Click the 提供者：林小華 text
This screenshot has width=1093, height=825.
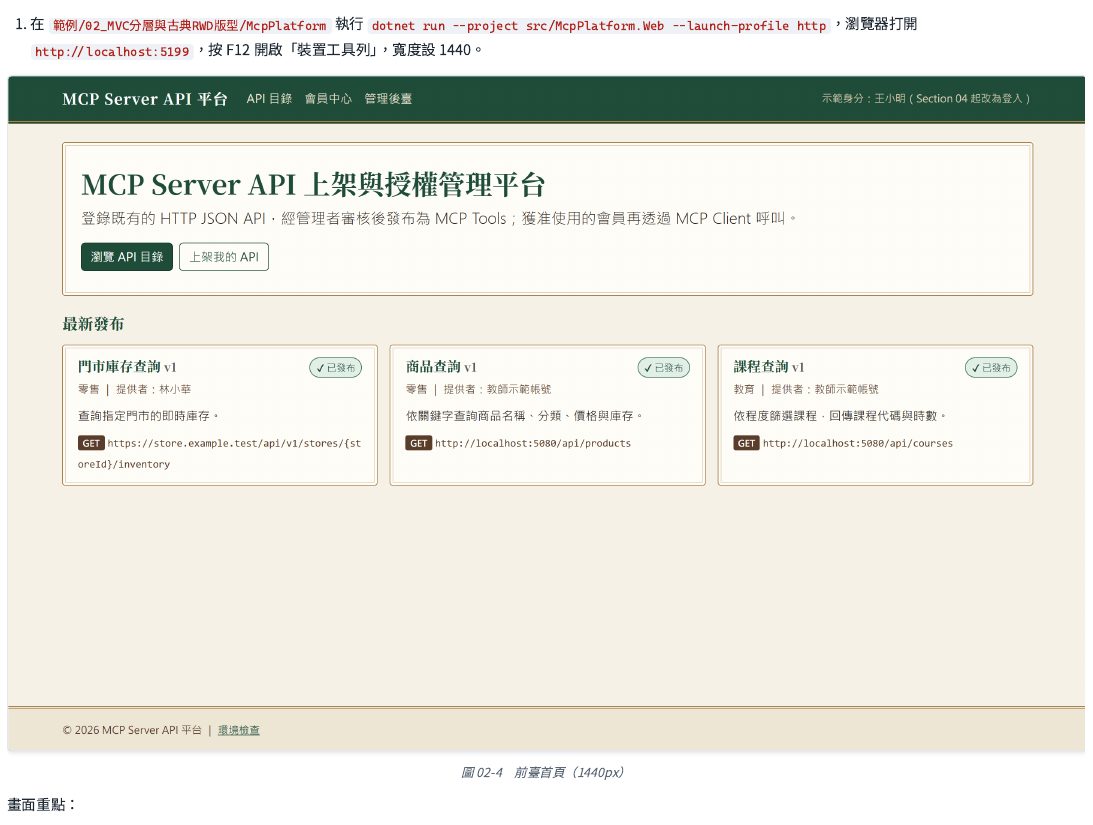point(153,390)
